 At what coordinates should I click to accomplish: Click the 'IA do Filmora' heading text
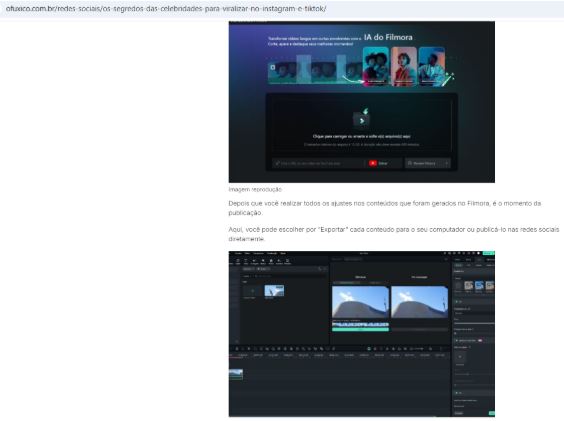(388, 37)
